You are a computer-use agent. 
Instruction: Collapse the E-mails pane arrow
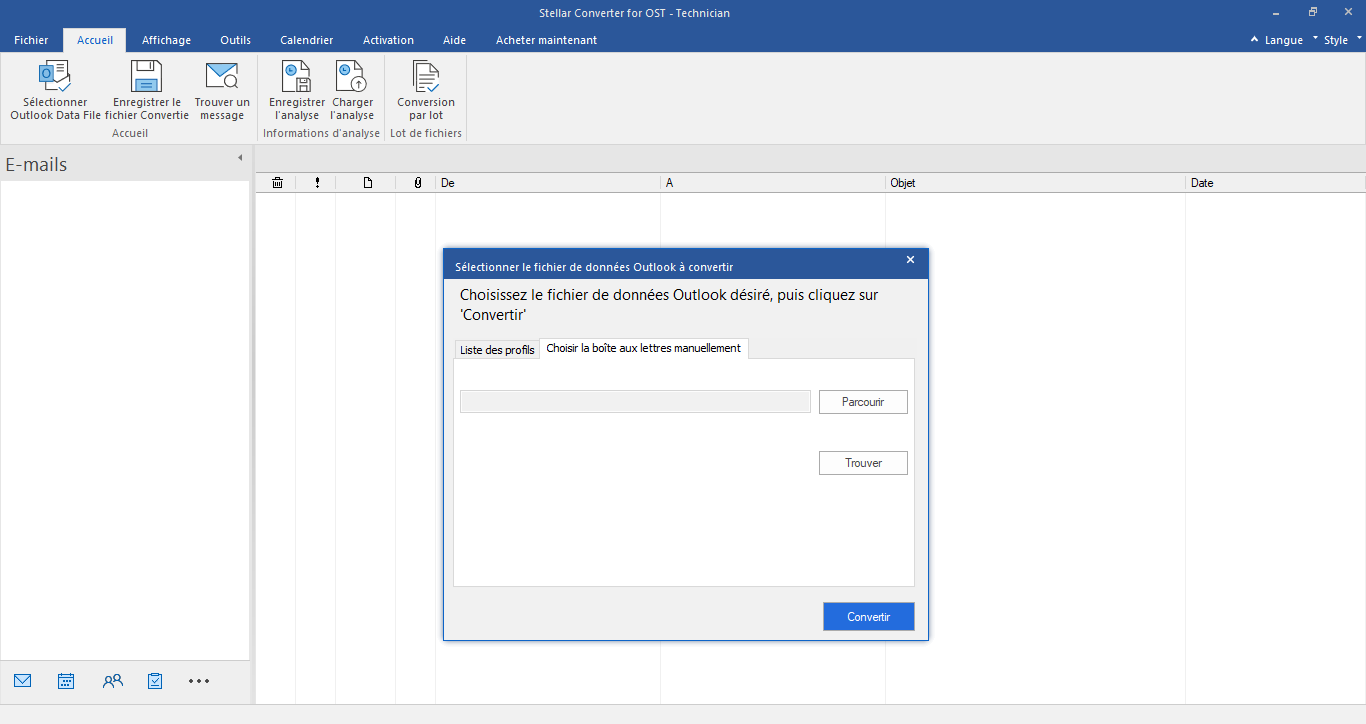pyautogui.click(x=240, y=158)
